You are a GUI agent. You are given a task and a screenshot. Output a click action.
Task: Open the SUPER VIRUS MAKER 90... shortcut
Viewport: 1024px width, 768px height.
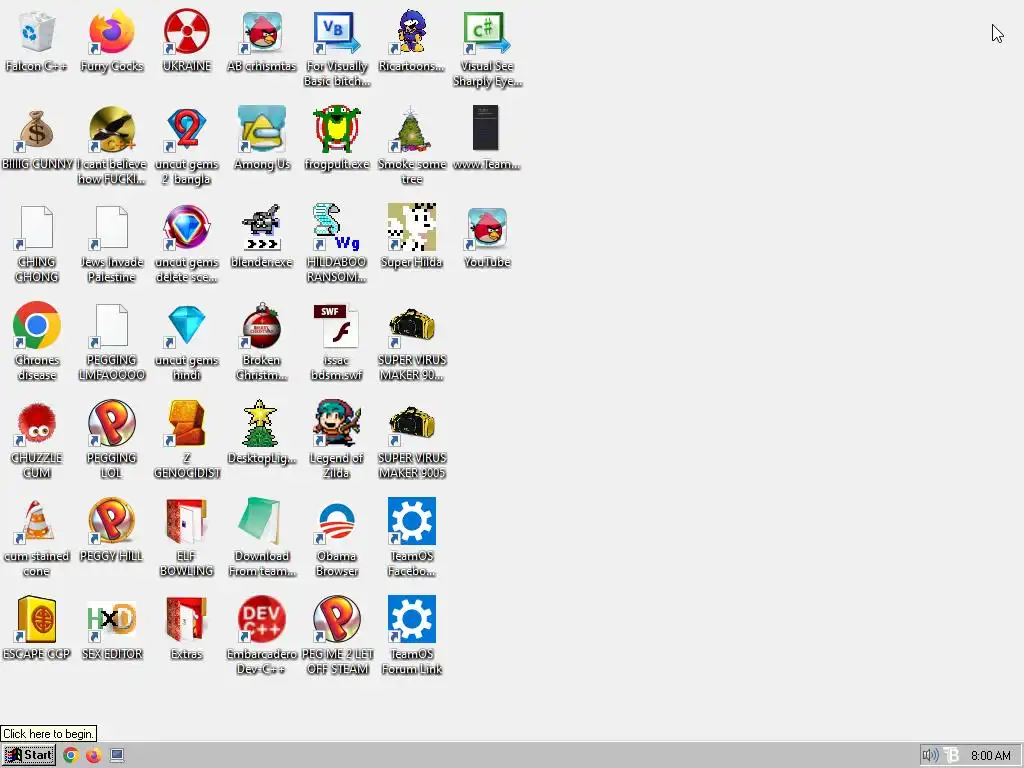412,325
